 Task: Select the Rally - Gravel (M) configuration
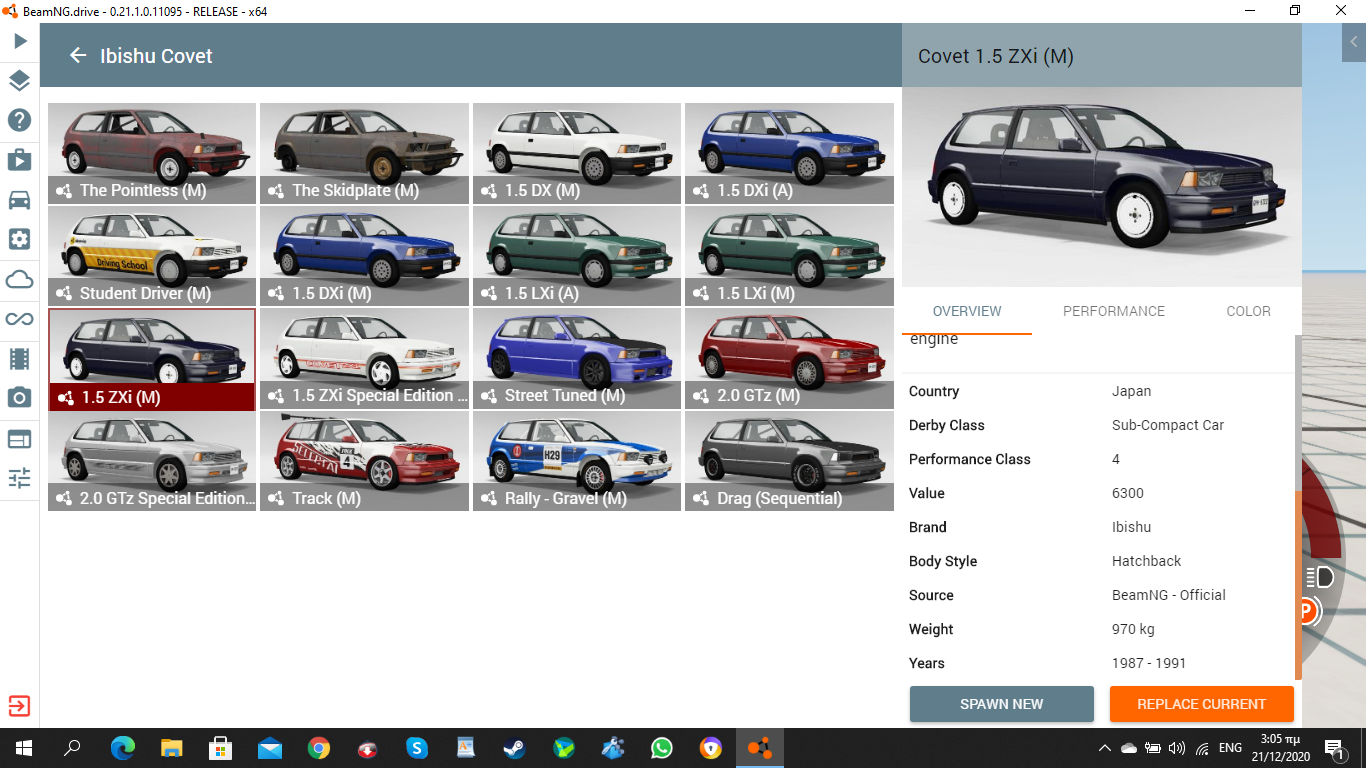click(577, 461)
